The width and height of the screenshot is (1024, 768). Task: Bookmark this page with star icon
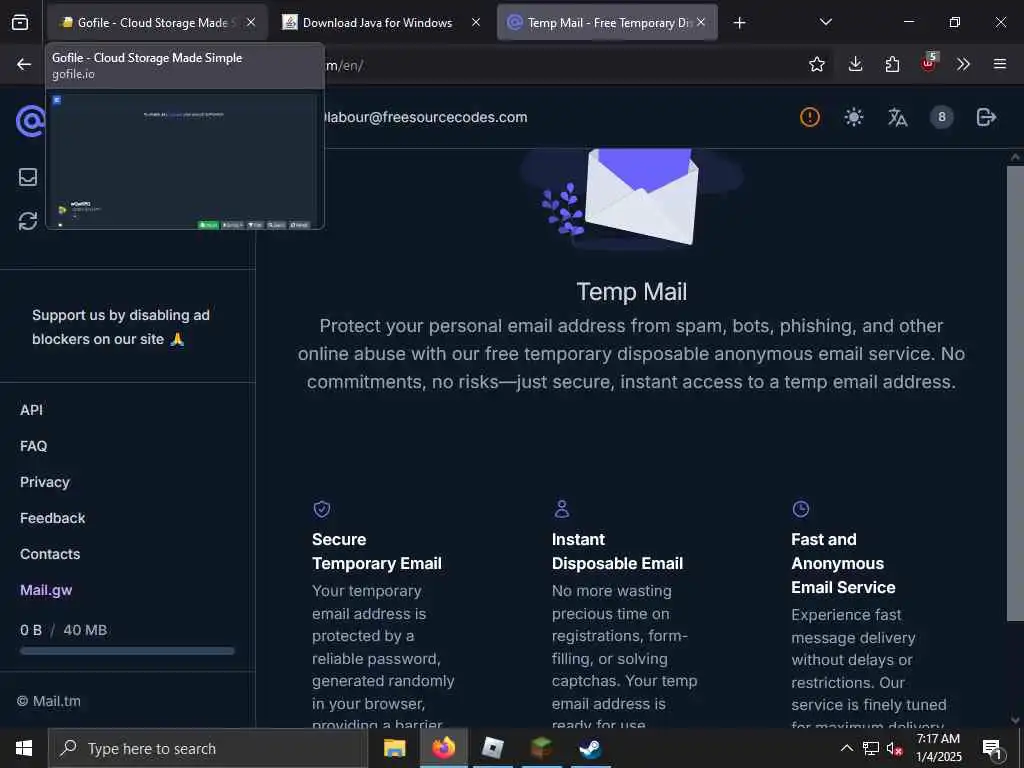[816, 64]
